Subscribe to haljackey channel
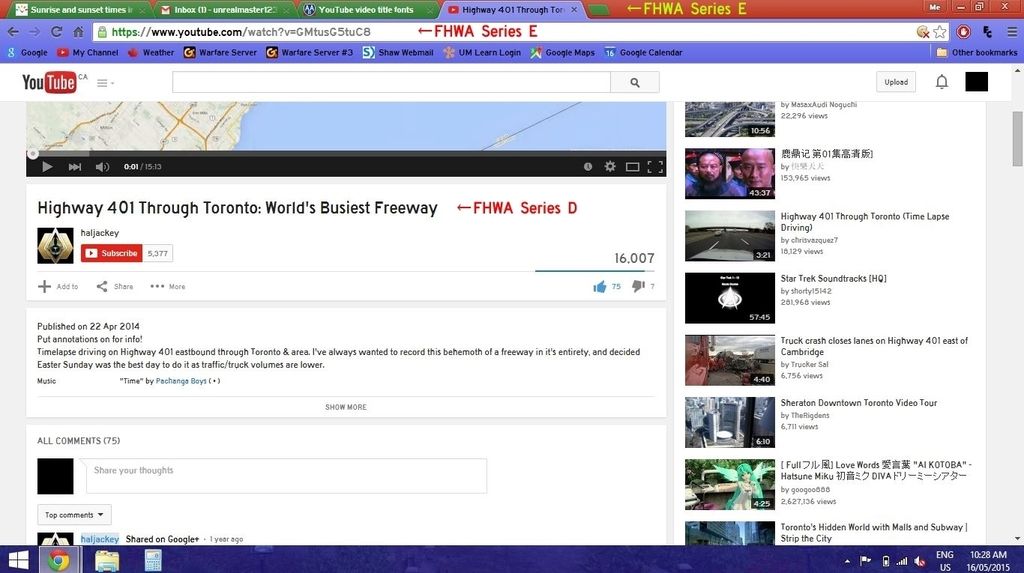 [x=112, y=253]
